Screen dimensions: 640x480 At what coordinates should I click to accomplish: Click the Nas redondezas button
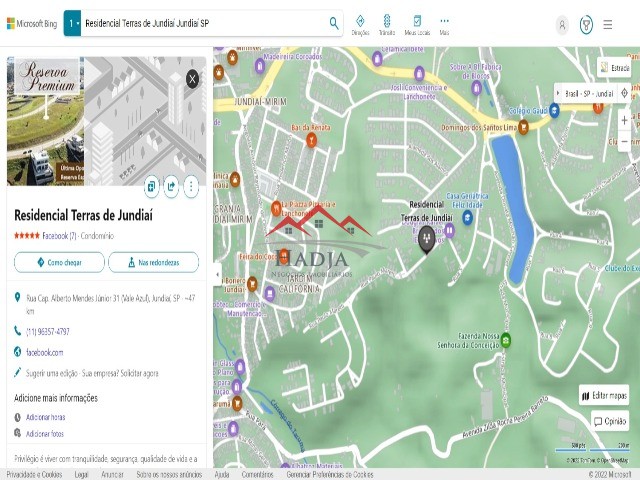[x=153, y=262]
